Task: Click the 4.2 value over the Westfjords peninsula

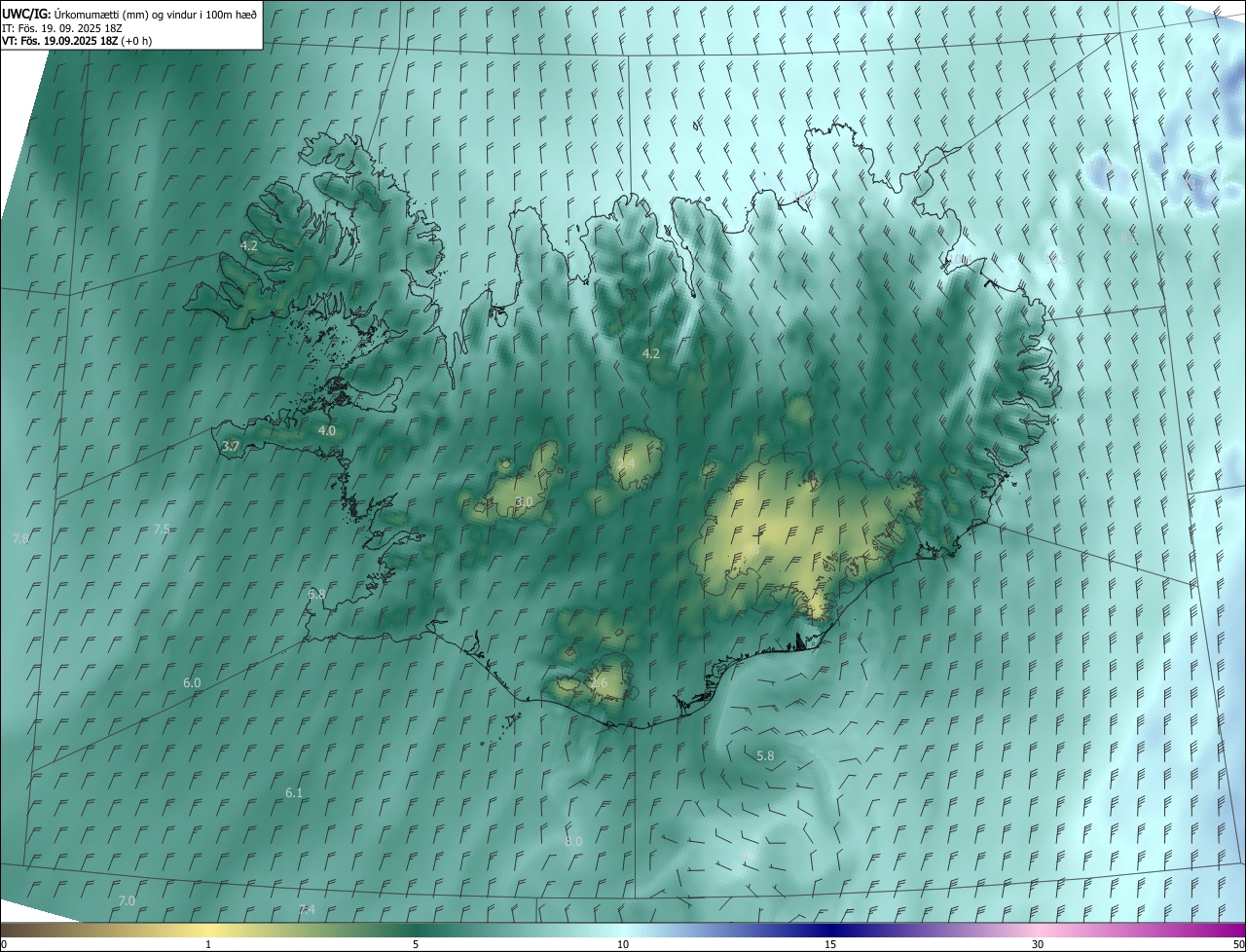Action: pos(249,246)
